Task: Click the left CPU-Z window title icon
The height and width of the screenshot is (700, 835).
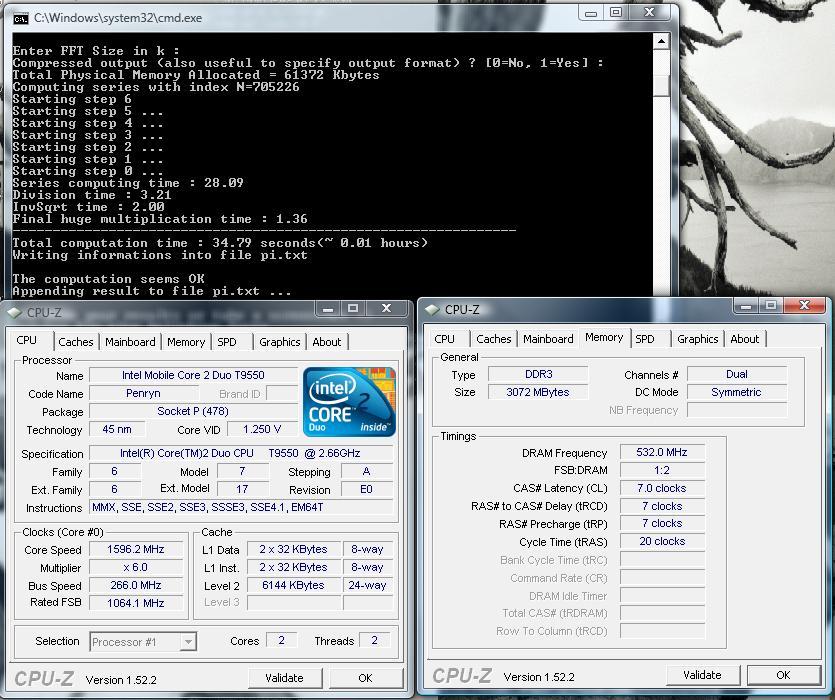Action: 14,312
